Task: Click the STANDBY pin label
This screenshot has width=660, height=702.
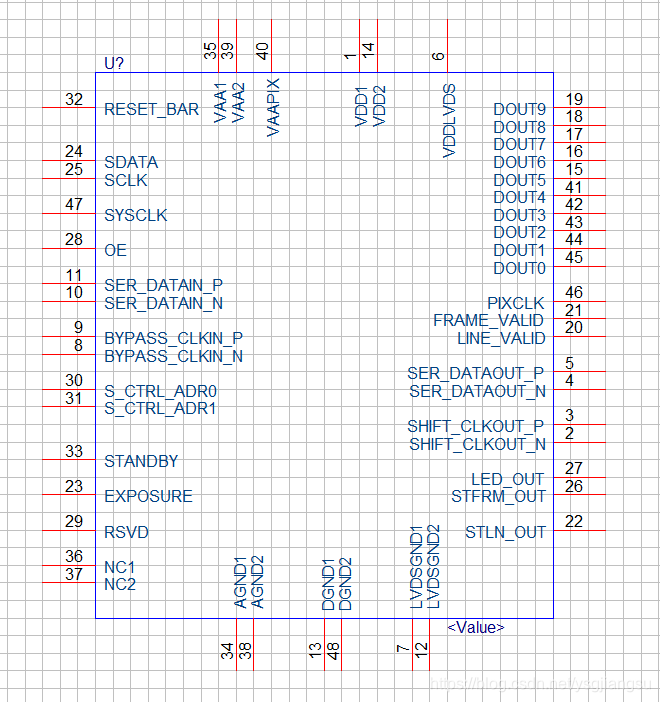Action: [x=141, y=461]
